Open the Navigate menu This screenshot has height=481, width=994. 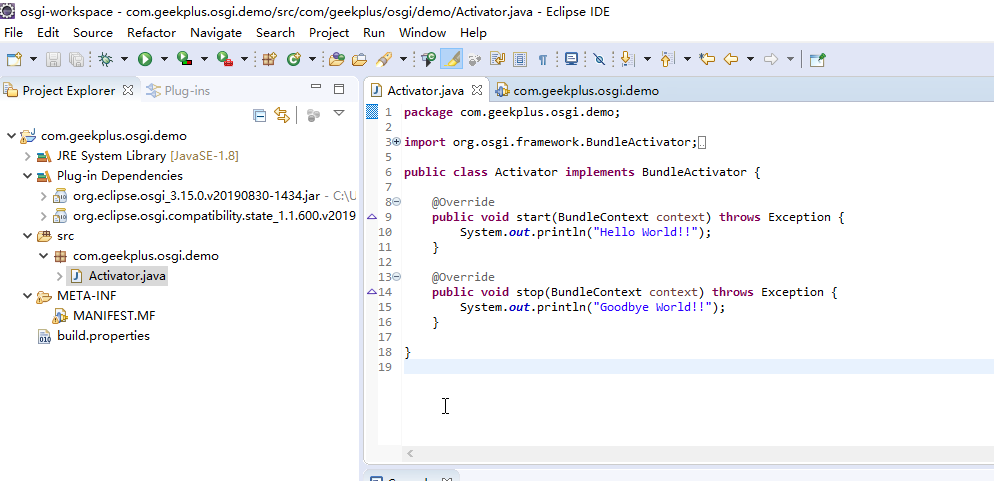(x=216, y=33)
